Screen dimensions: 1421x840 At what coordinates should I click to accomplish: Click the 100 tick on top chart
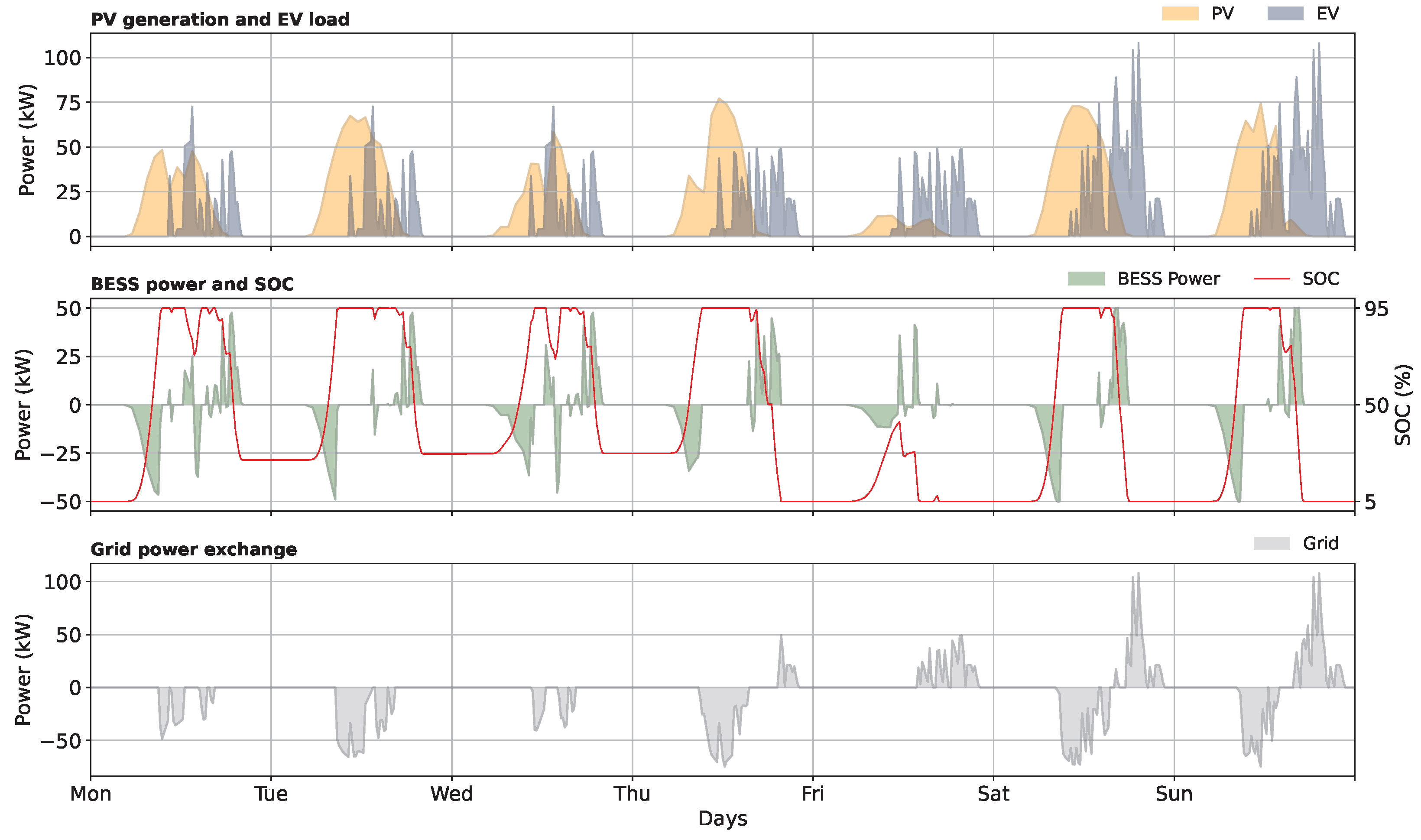click(62, 58)
